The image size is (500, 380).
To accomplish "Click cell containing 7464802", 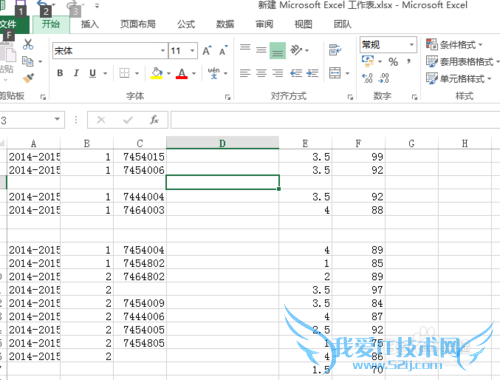I will tap(140, 276).
